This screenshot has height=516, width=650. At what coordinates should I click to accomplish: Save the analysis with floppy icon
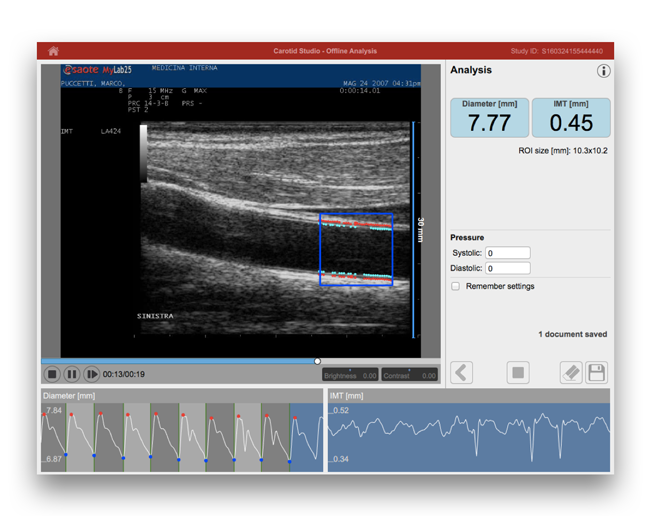click(x=596, y=373)
